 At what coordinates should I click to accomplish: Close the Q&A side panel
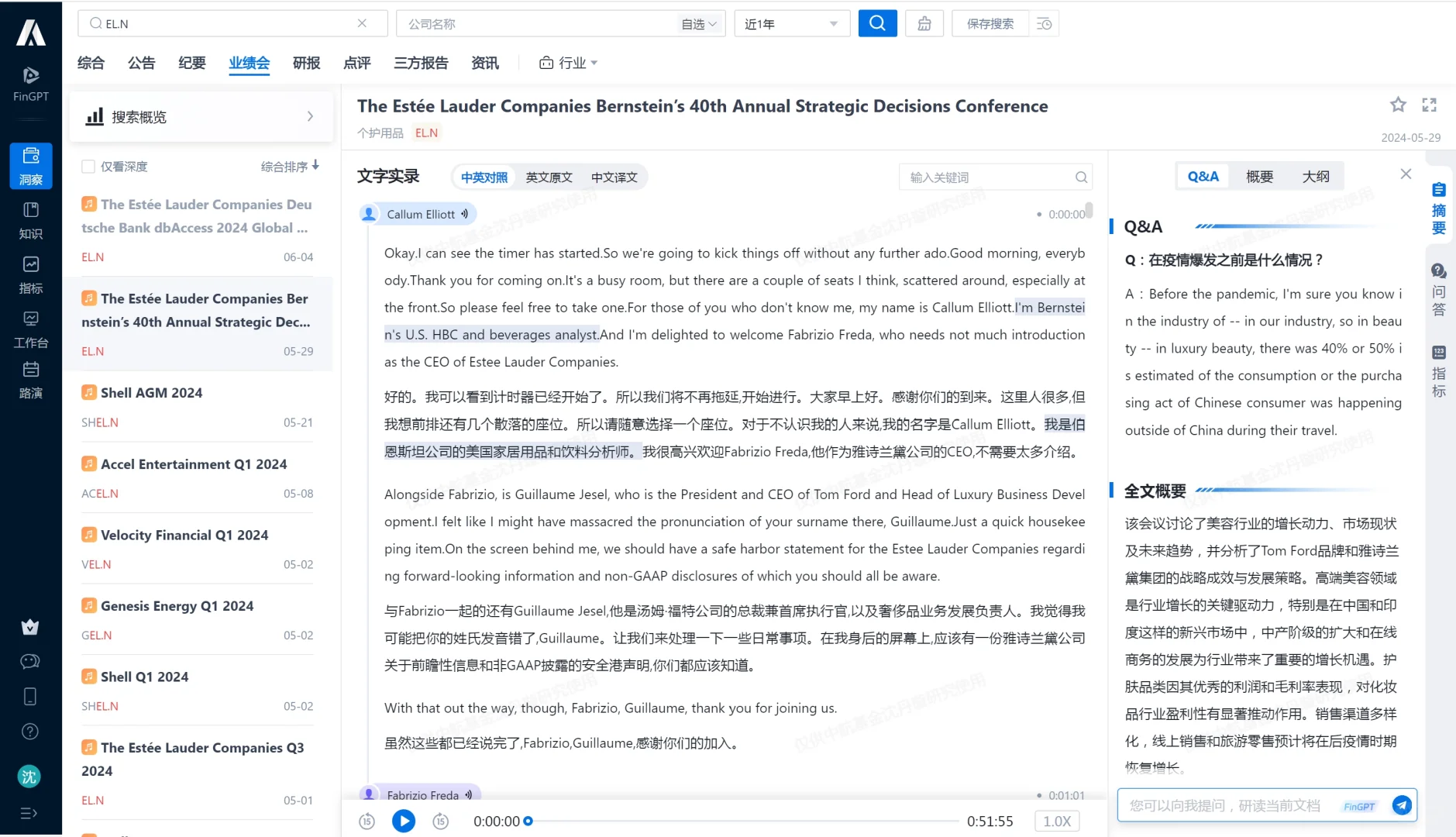[1406, 174]
